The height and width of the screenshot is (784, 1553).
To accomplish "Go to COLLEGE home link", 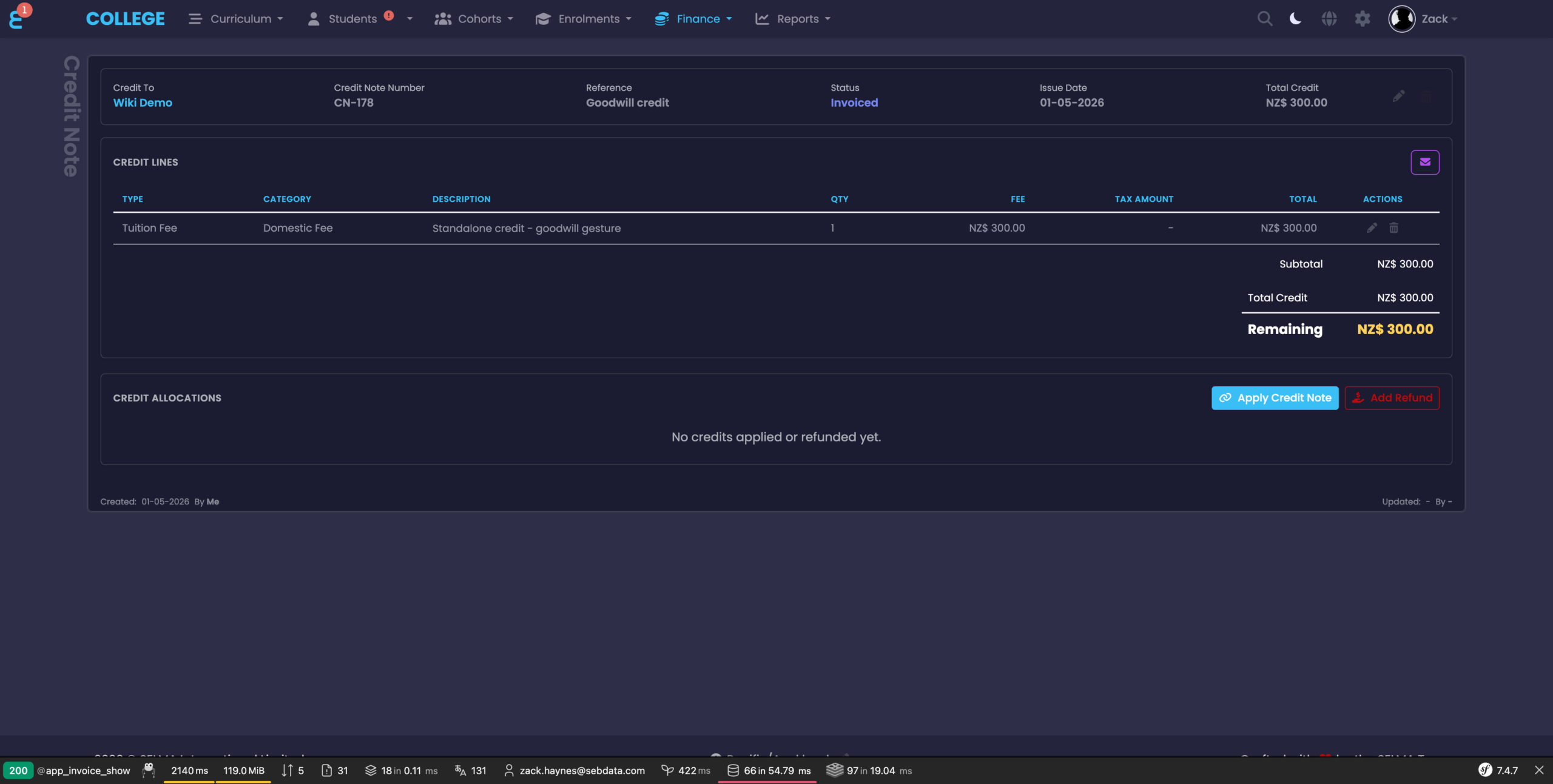I will [125, 19].
